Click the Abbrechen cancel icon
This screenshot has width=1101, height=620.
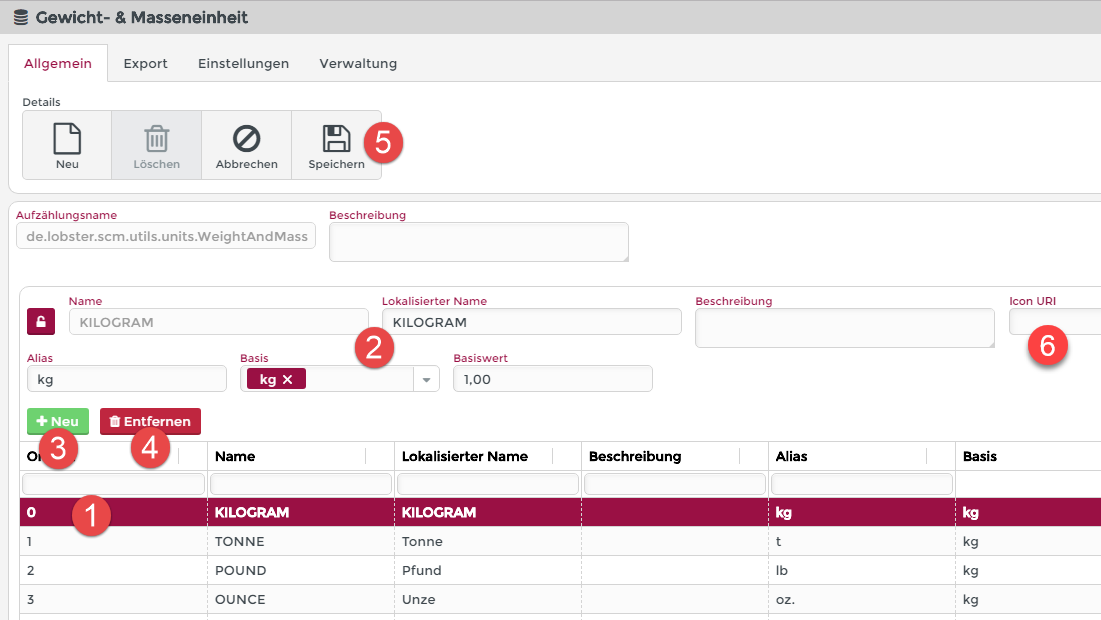[x=246, y=138]
